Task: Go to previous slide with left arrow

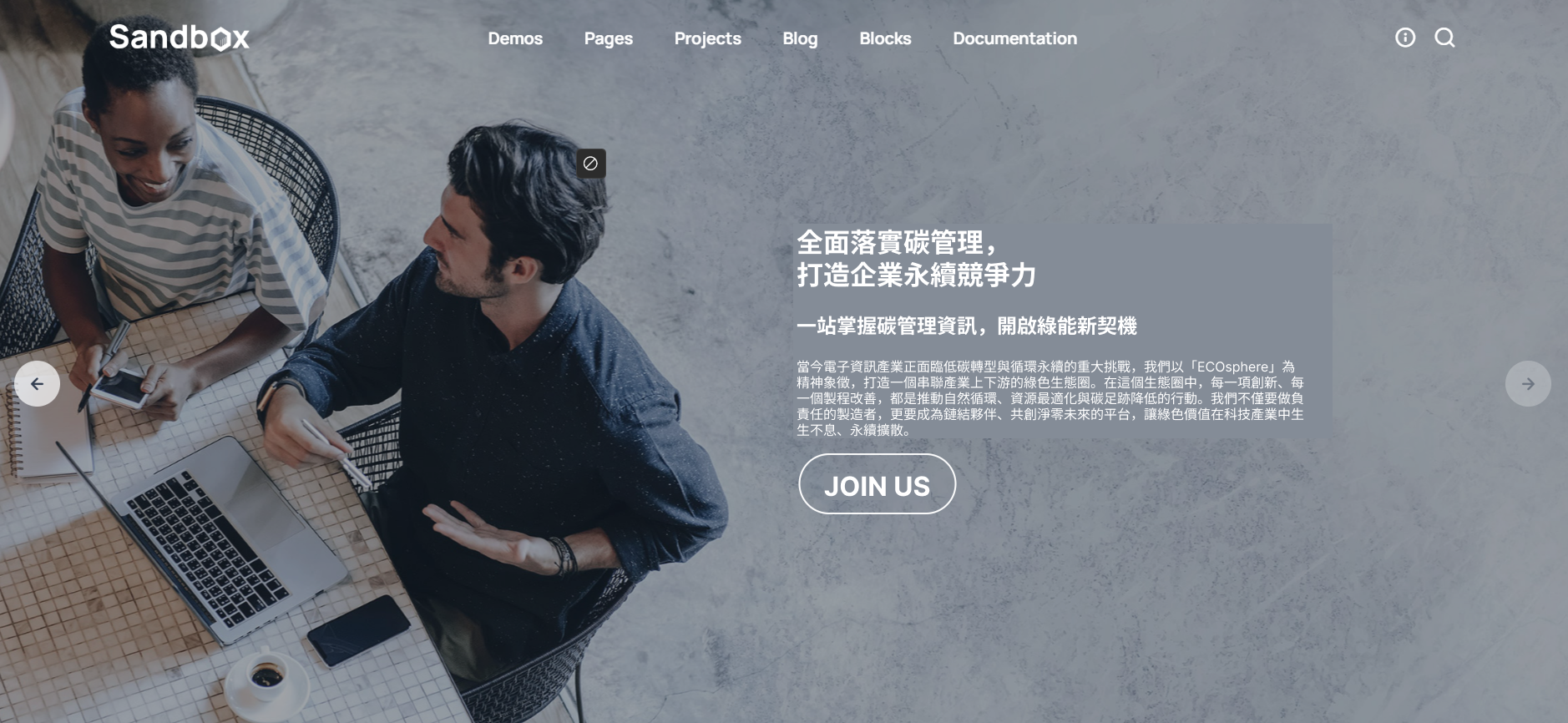Action: pyautogui.click(x=37, y=384)
